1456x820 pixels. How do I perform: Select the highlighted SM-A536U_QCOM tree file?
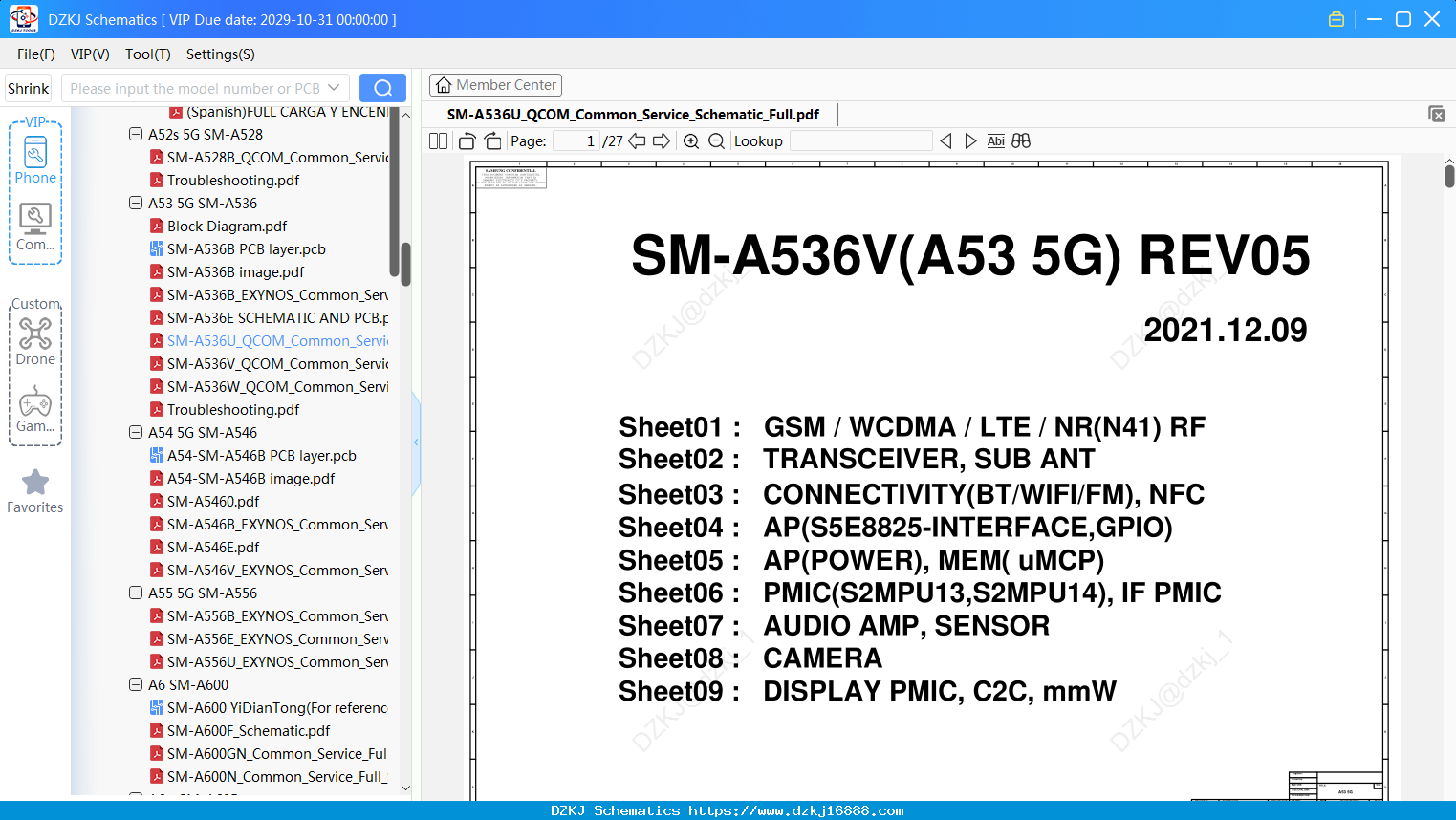269,341
